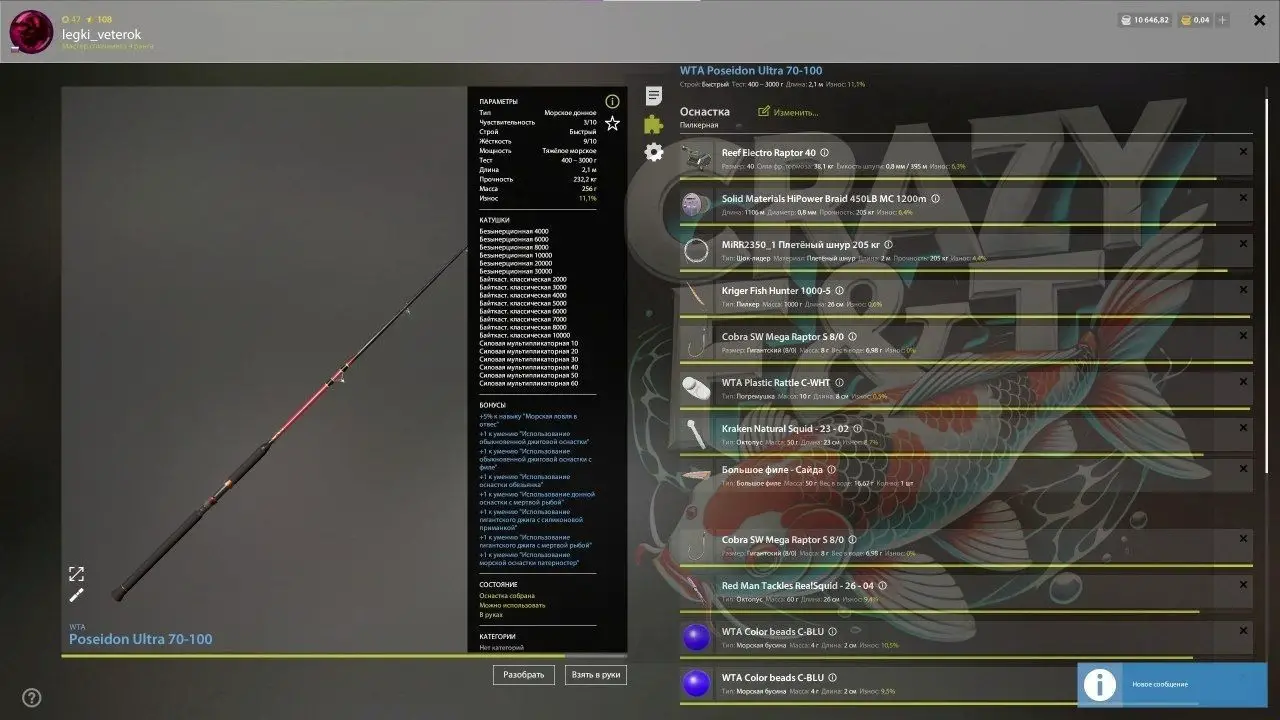Remove Solid Materials HiPower Braid line
This screenshot has width=1280, height=720.
pos(1243,198)
